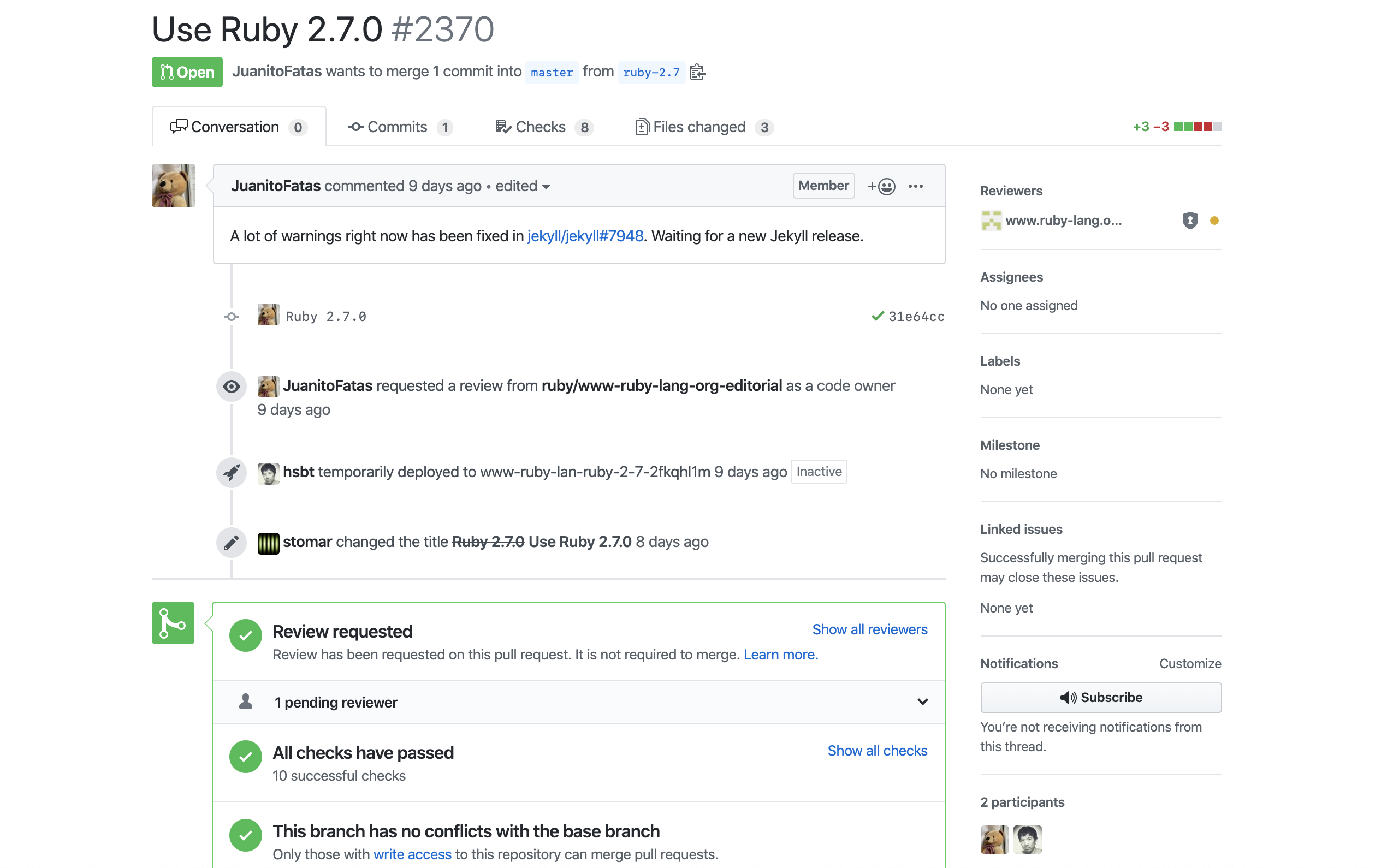
Task: Click the green Open status badge
Action: coord(187,72)
